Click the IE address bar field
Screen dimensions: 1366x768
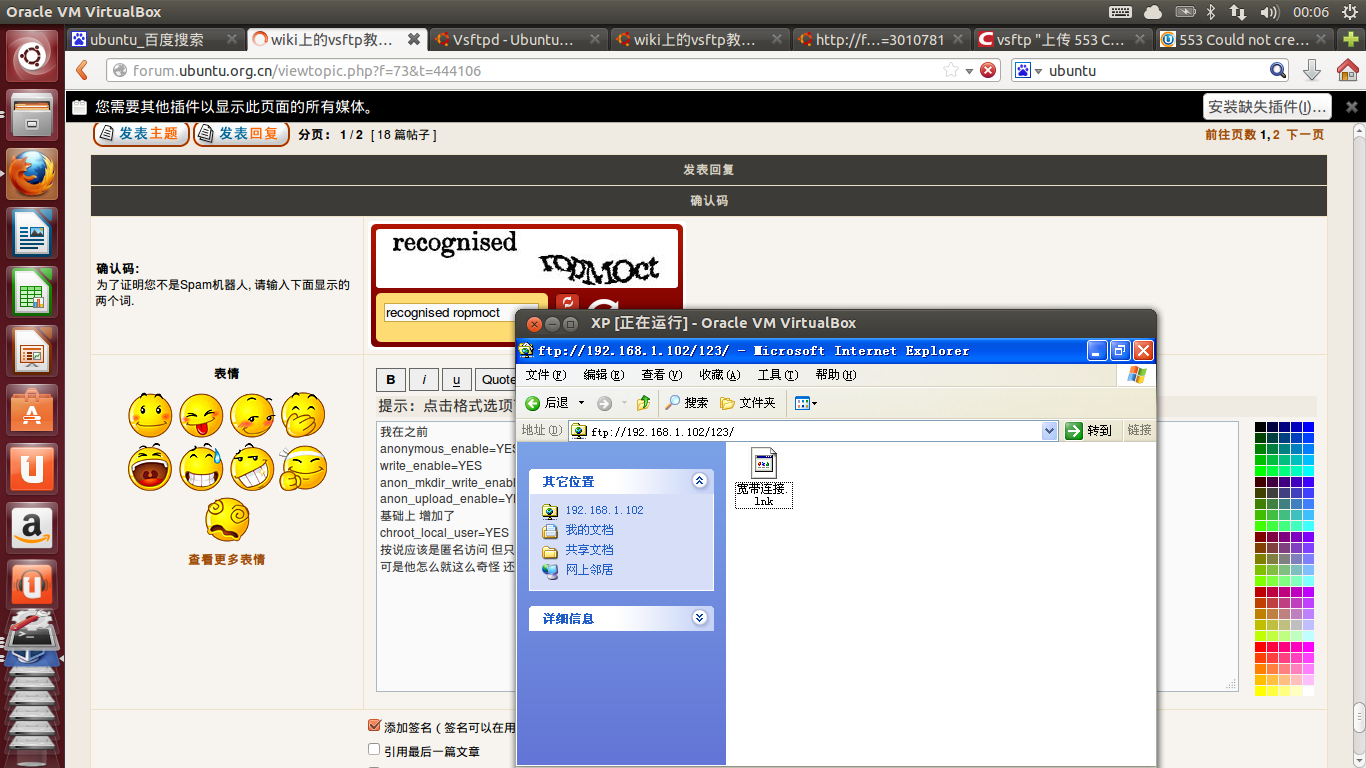[x=813, y=431]
